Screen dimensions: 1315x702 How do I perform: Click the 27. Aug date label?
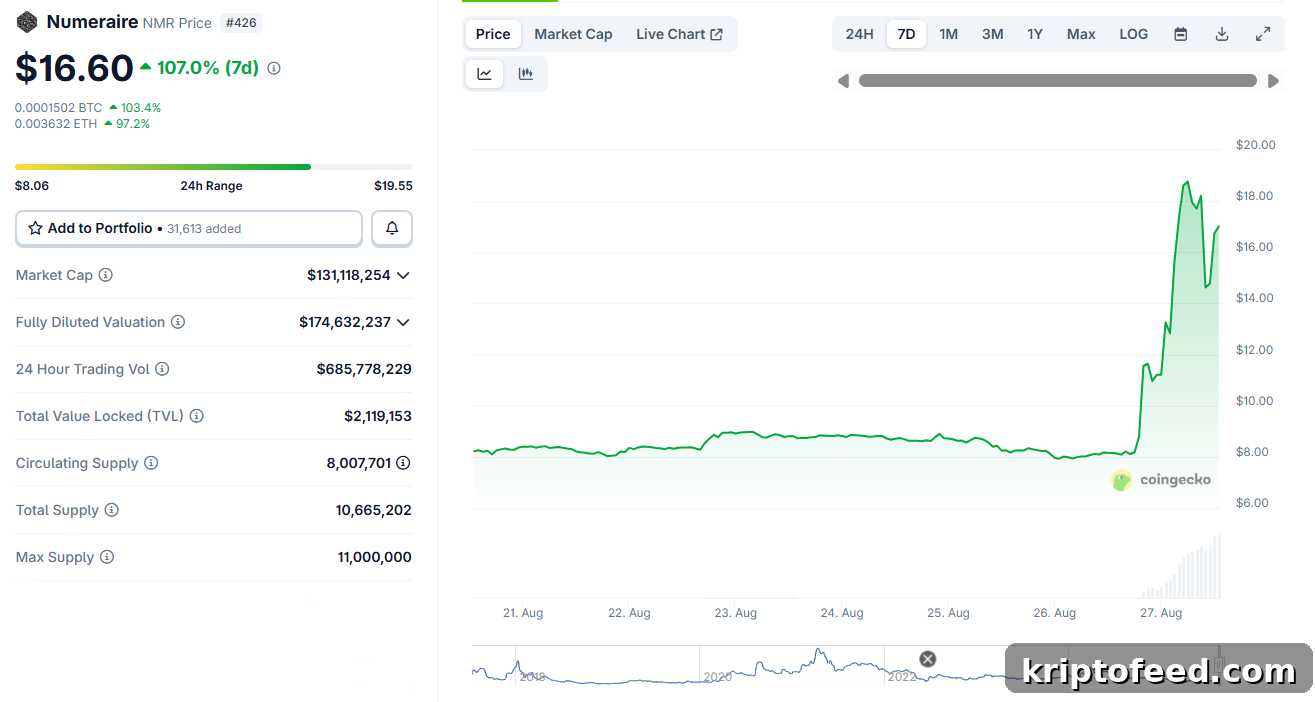tap(1161, 613)
